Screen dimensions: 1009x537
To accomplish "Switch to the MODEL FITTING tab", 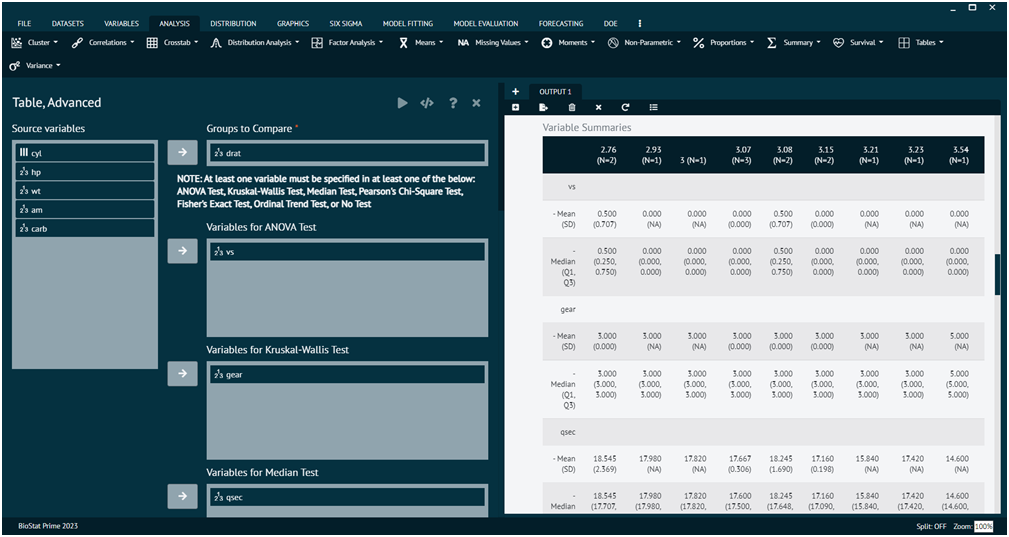I will tap(407, 24).
